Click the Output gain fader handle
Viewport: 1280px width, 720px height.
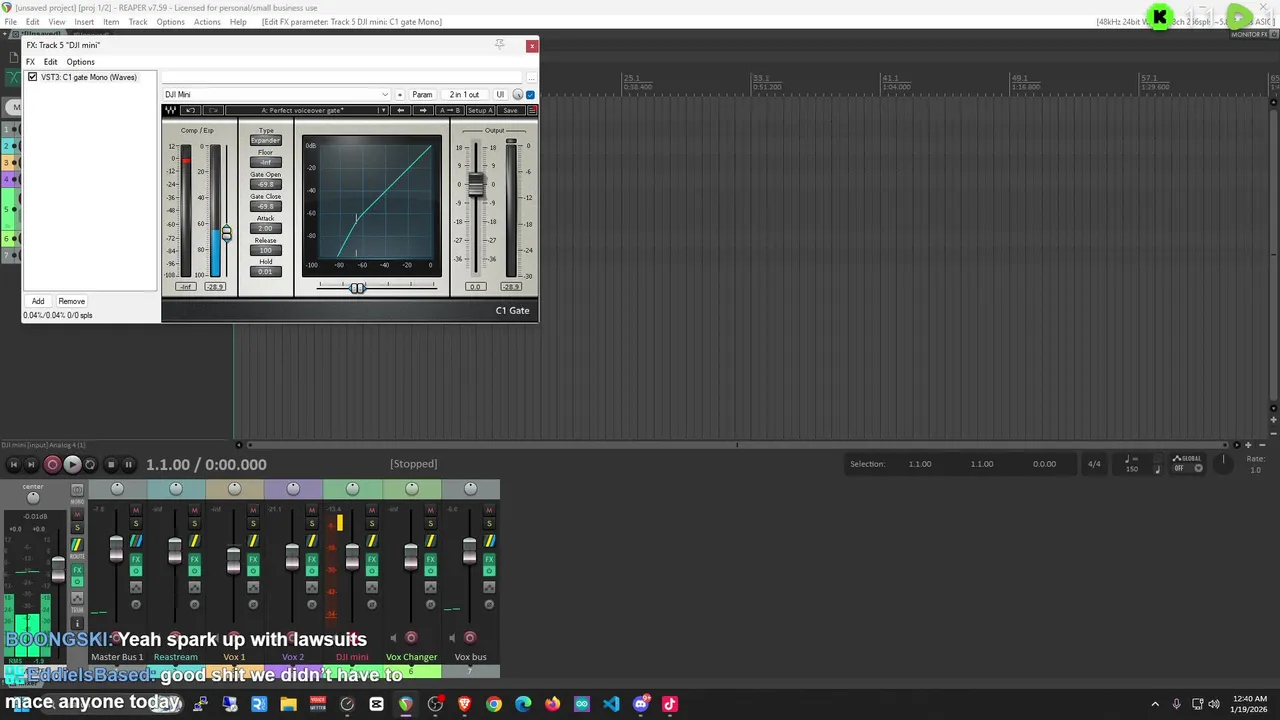click(x=476, y=185)
